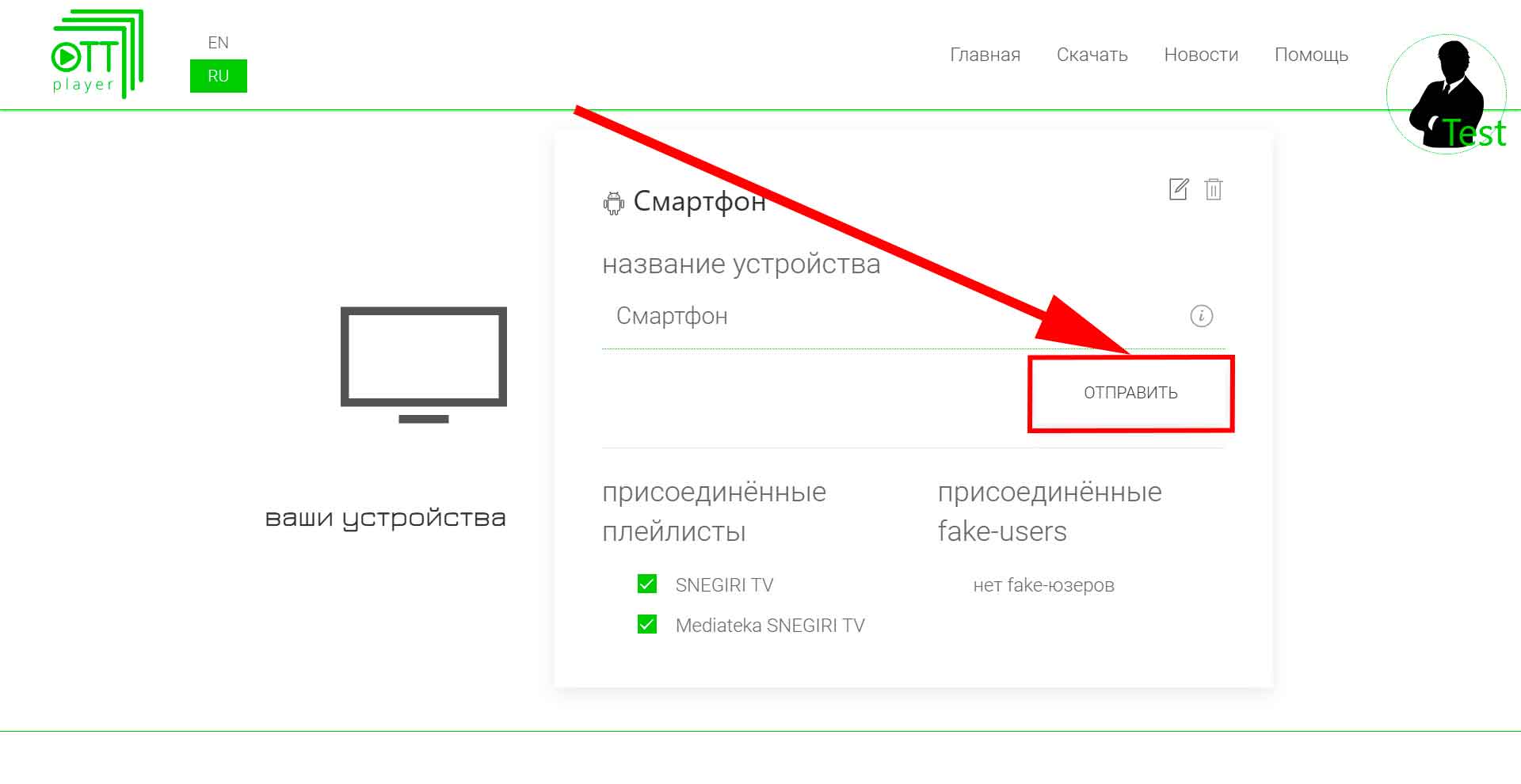1521x784 pixels.
Task: Uncheck the Mediateka SNEGIRI TV checkbox
Action: [647, 625]
